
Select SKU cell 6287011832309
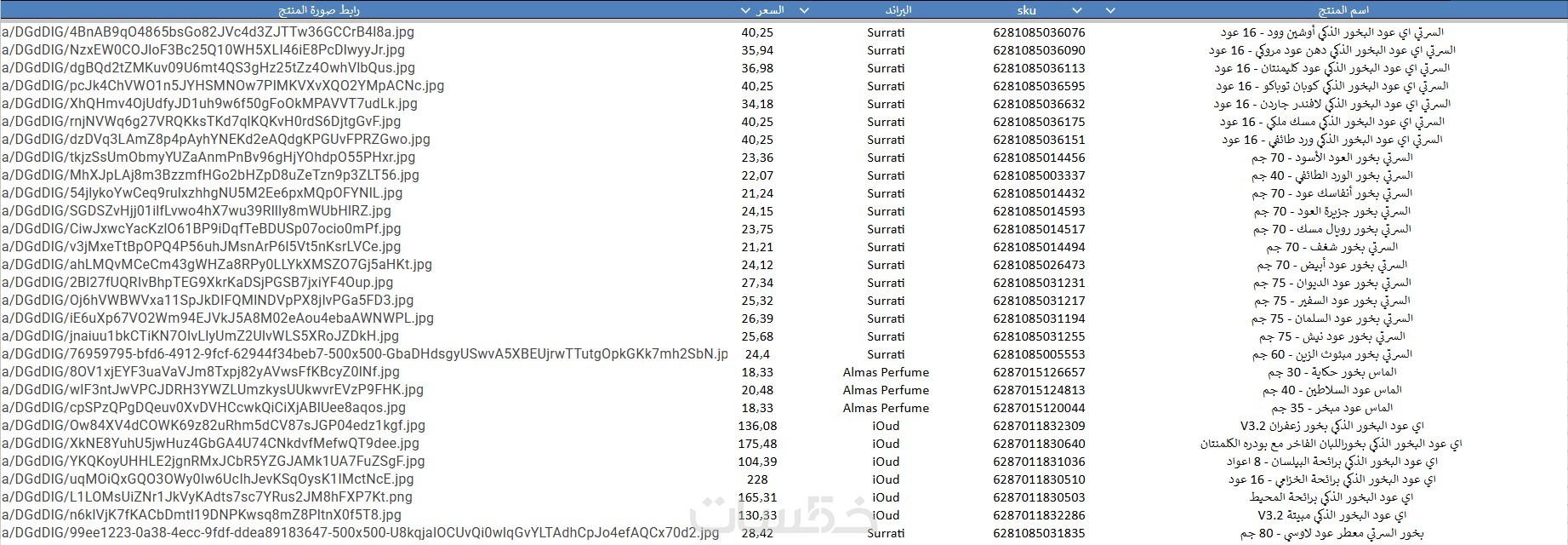[x=1039, y=426]
